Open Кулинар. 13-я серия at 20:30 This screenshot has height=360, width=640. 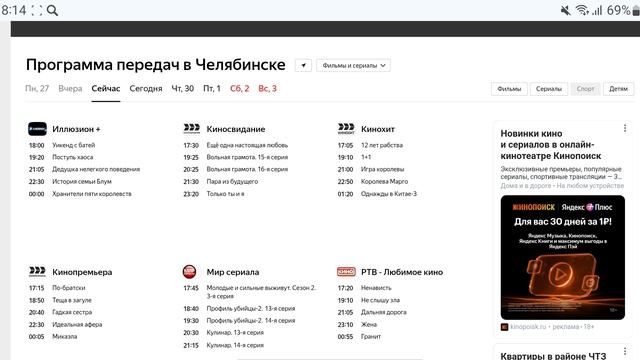pos(235,333)
